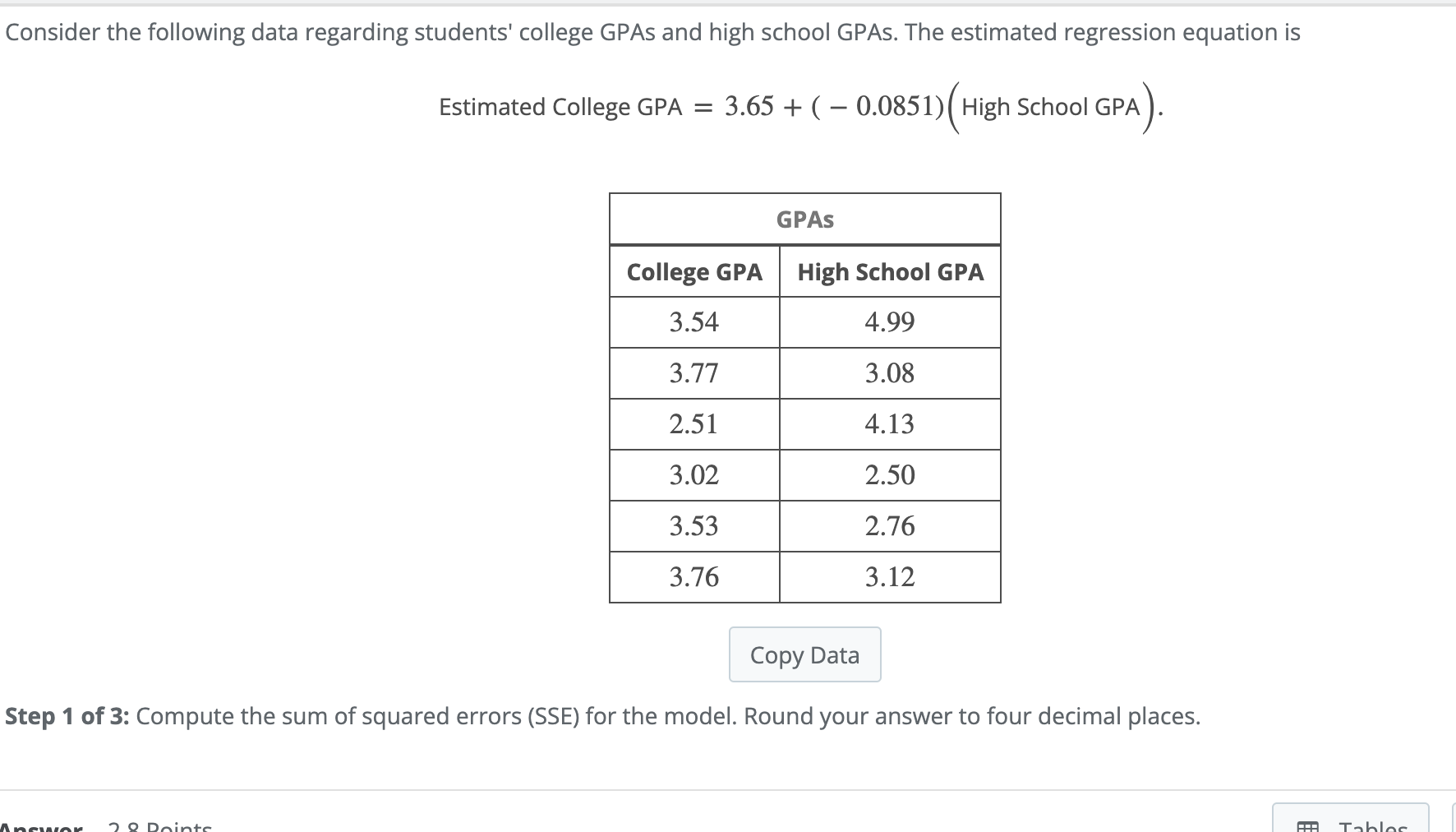Select the cell containing 3.77
Viewport: 1456px width, 832px height.
(x=693, y=373)
